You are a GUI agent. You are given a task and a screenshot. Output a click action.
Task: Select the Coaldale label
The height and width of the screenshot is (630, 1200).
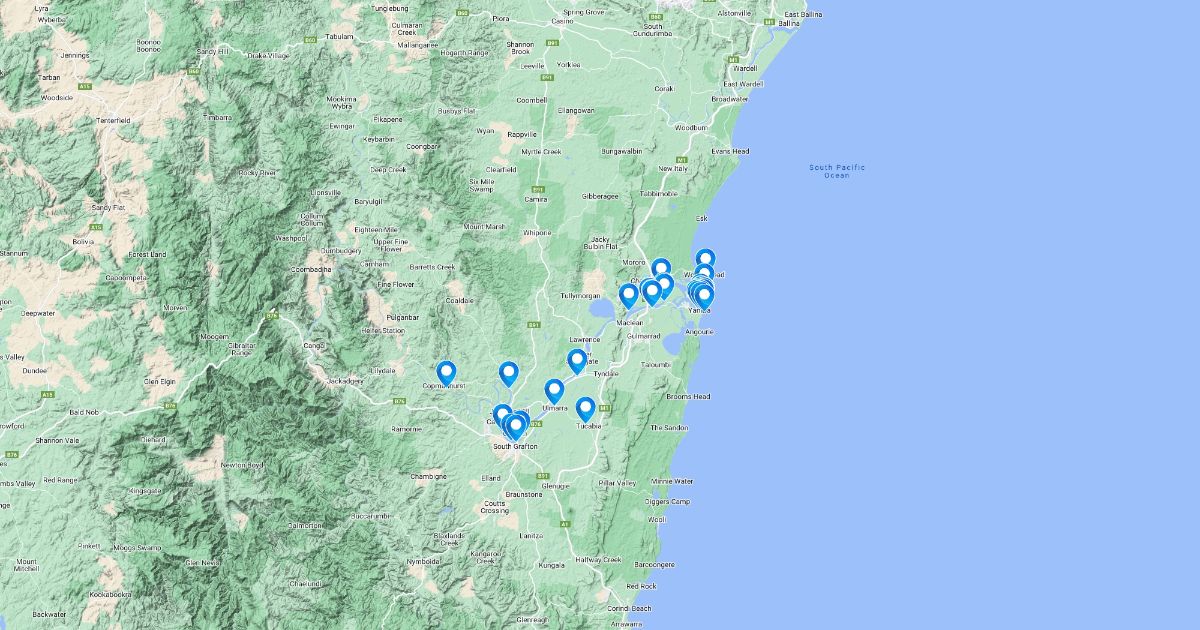(x=459, y=300)
